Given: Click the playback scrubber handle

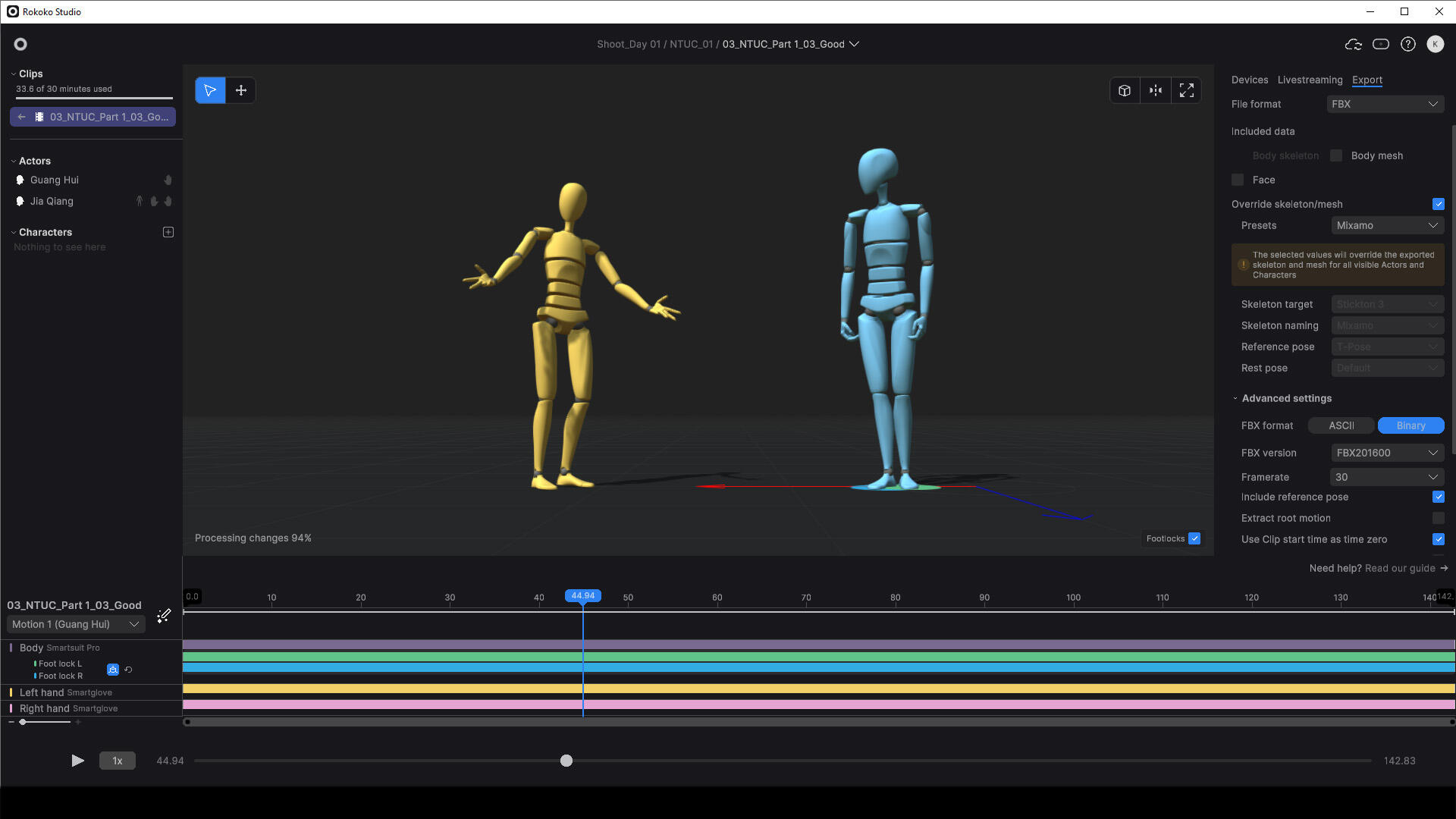Looking at the screenshot, I should (566, 761).
